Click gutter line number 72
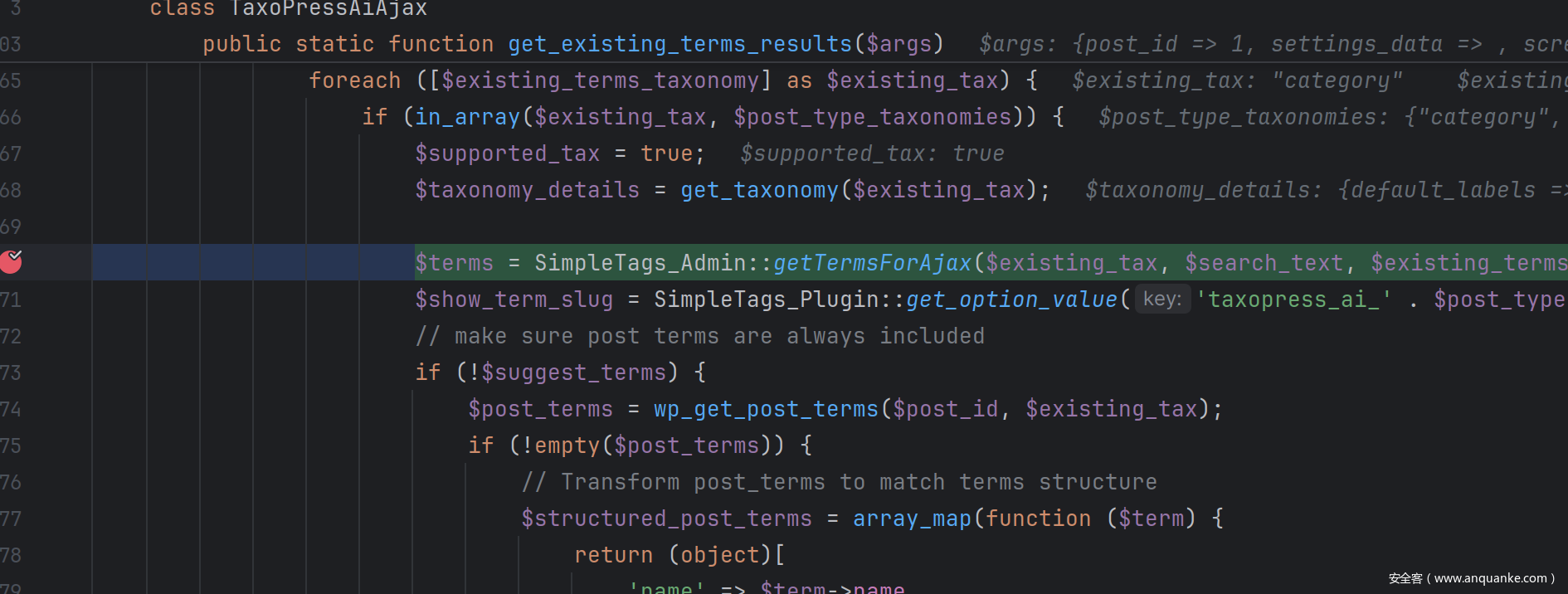Screen dimensions: 1568x594 [x=12, y=336]
